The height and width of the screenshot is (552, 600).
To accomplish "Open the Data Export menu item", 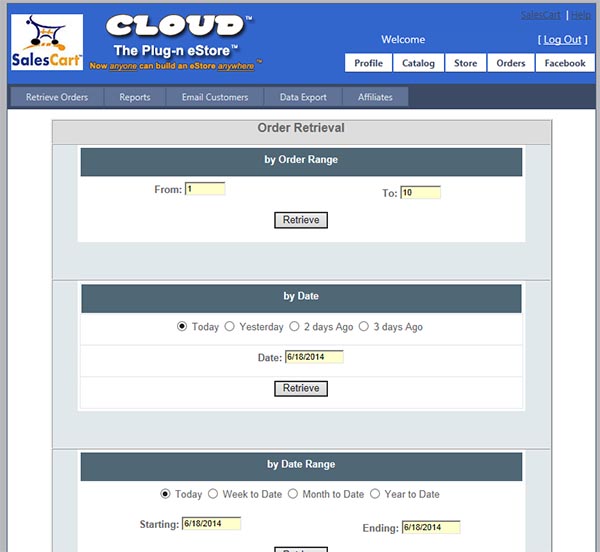I will pos(303,97).
